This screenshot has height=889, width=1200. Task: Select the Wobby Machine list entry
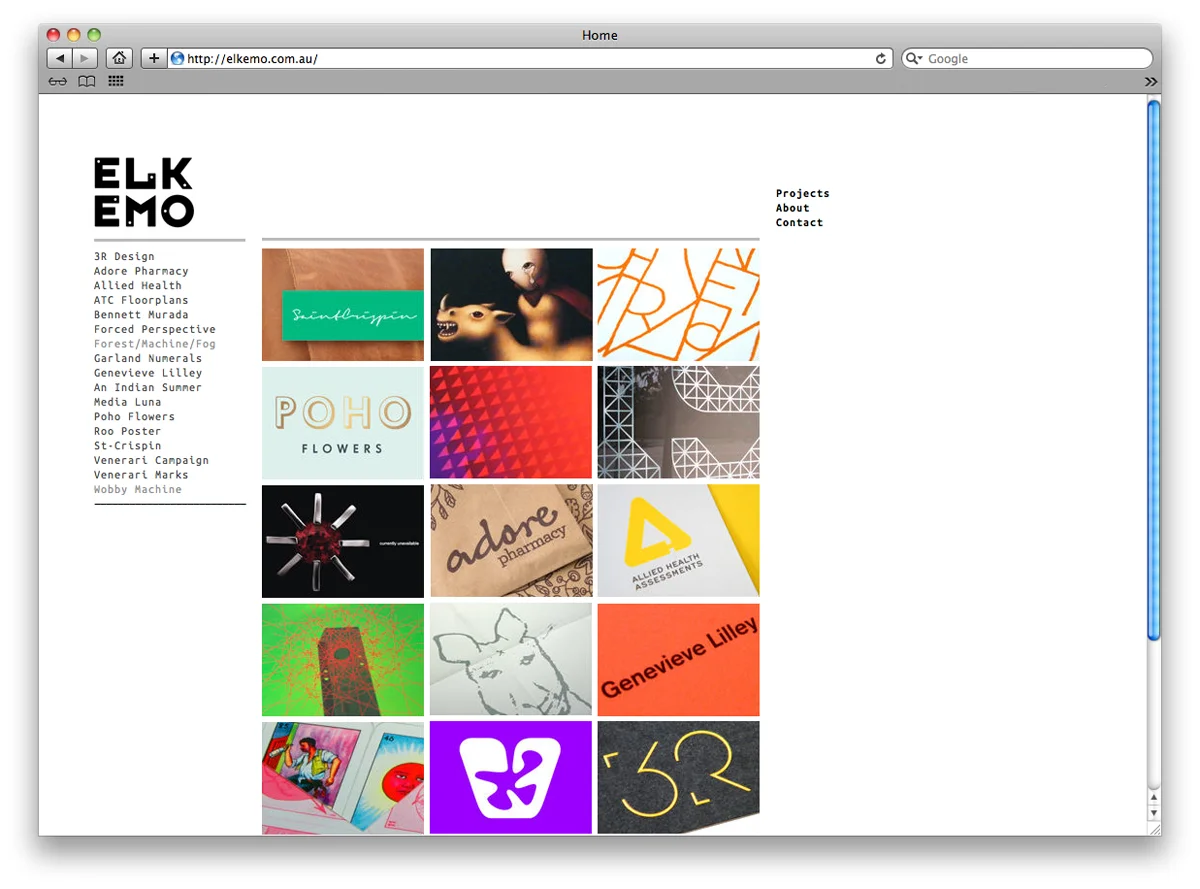(x=138, y=489)
